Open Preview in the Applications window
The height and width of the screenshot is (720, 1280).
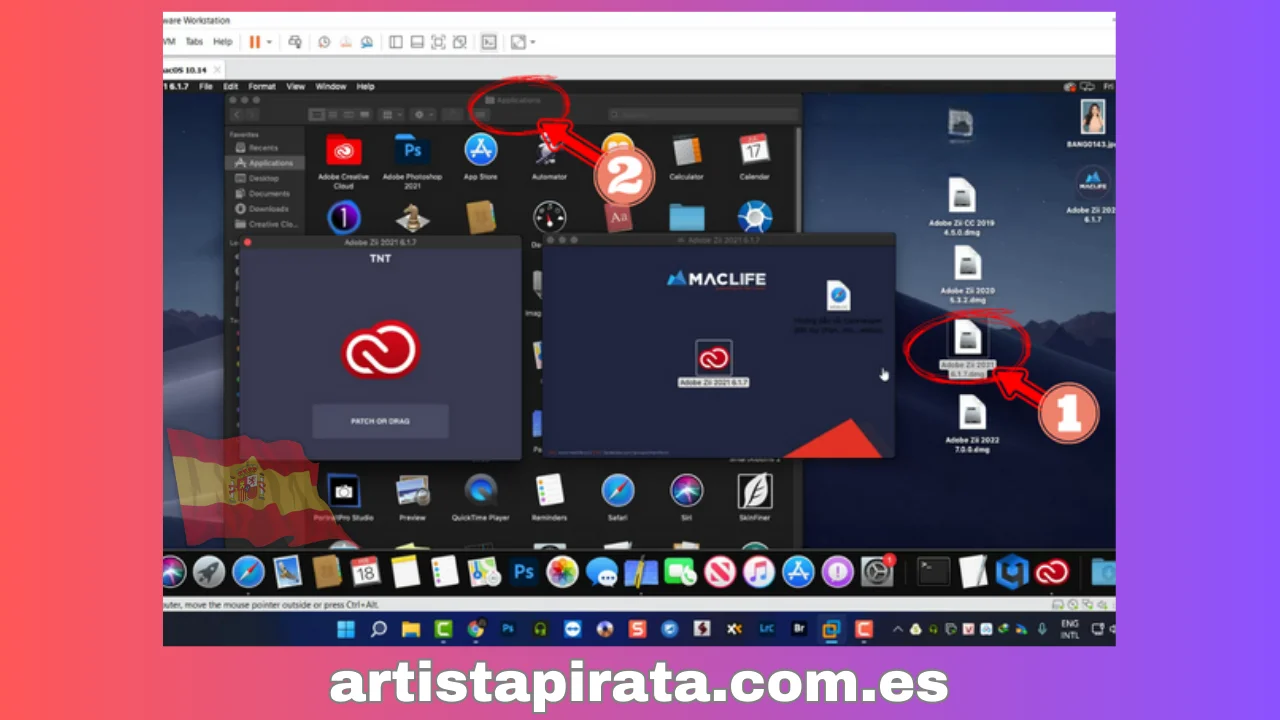[x=412, y=490]
